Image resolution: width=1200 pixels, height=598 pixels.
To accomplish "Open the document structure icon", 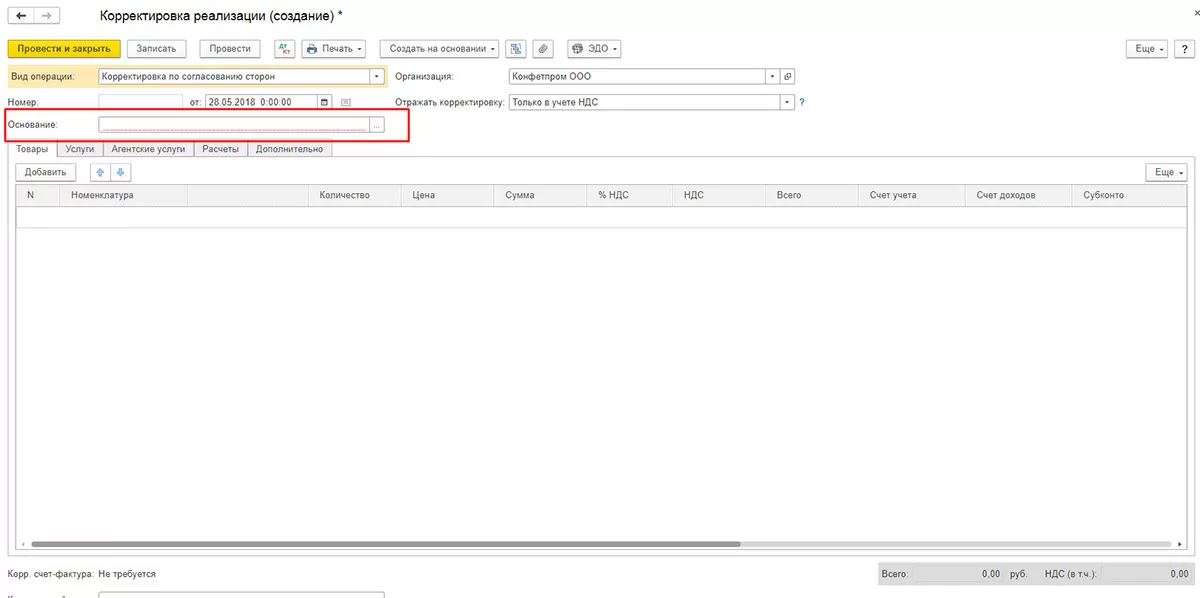I will 516,48.
